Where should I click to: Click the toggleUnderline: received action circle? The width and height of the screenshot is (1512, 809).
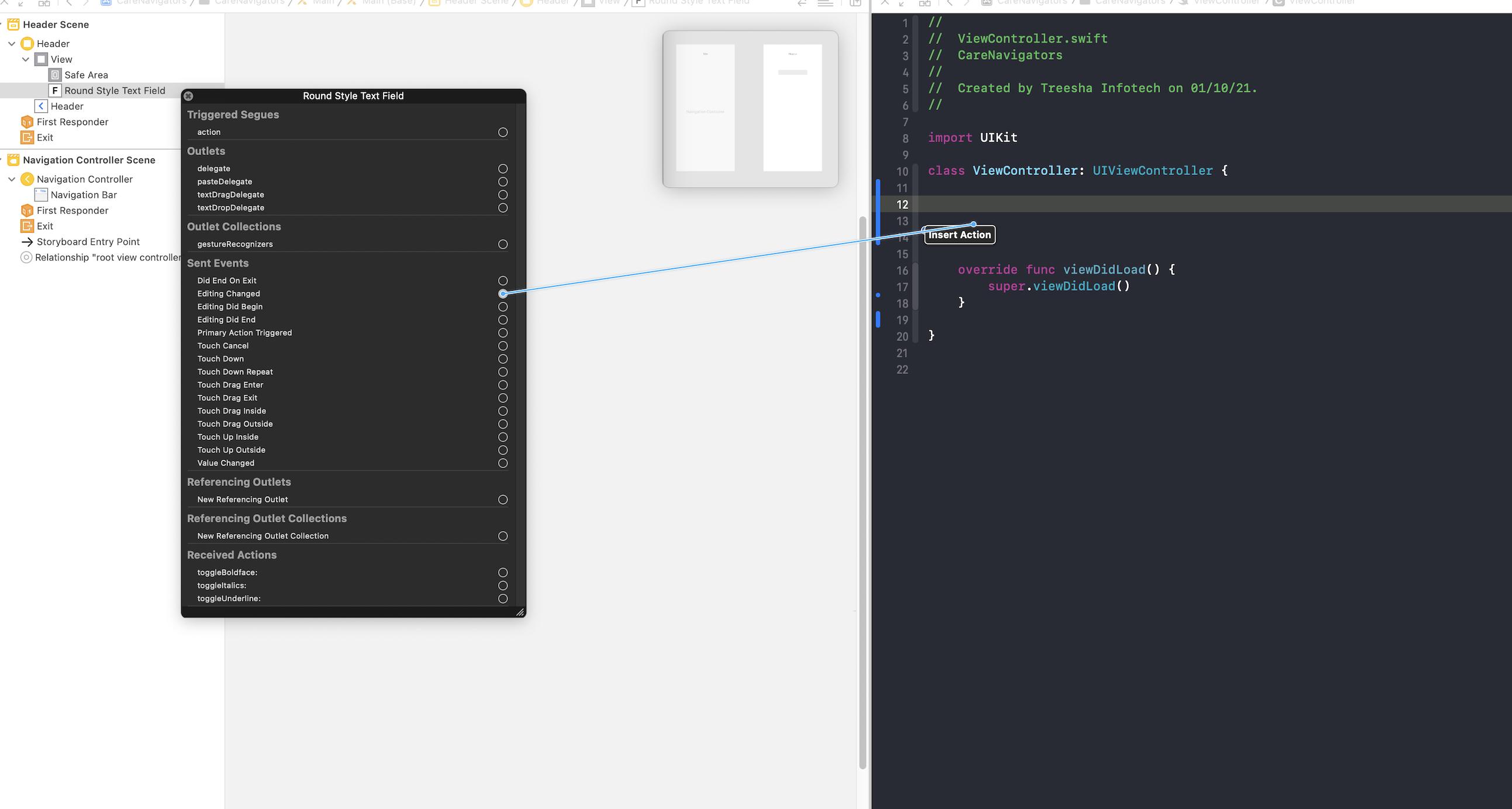[503, 599]
